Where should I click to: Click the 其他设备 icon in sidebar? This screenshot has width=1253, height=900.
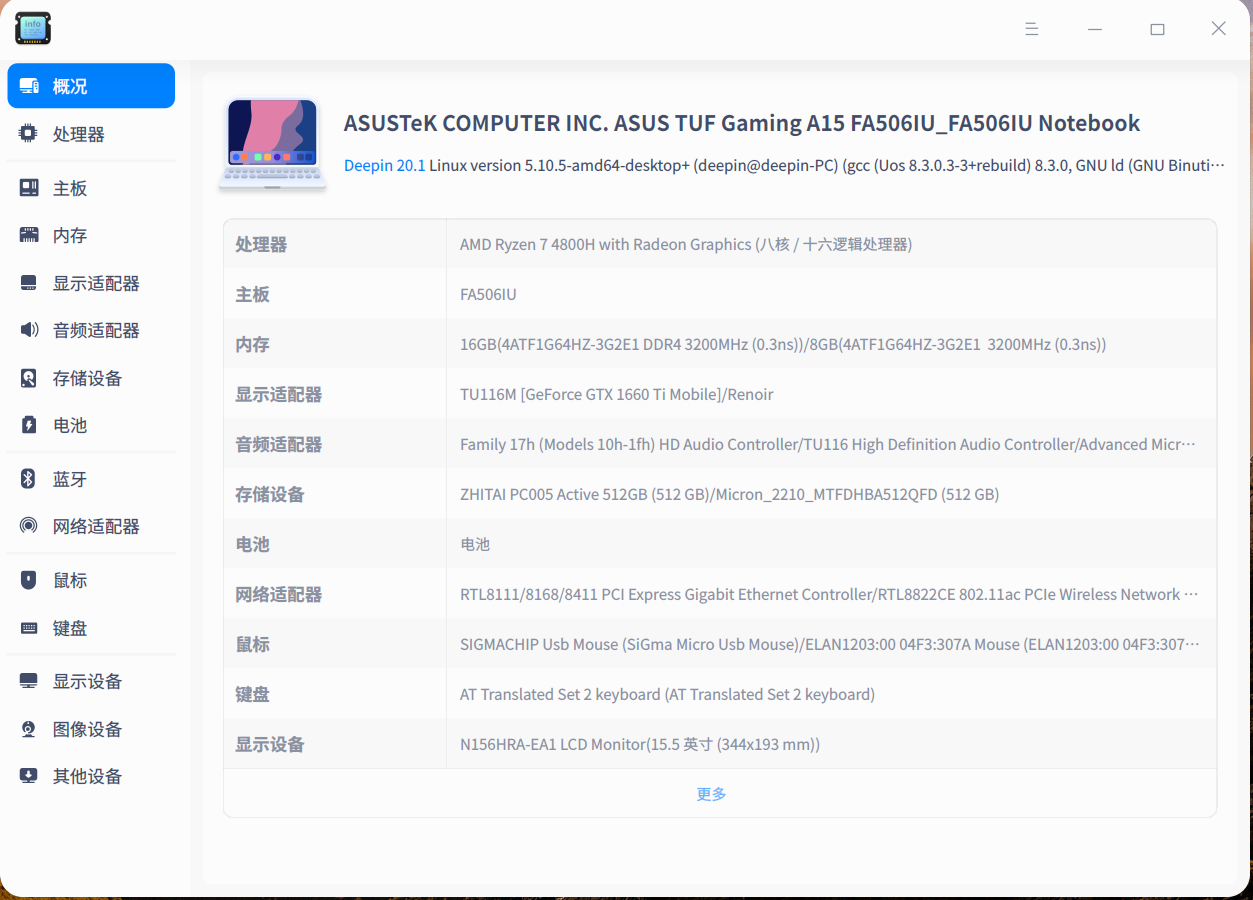[29, 776]
